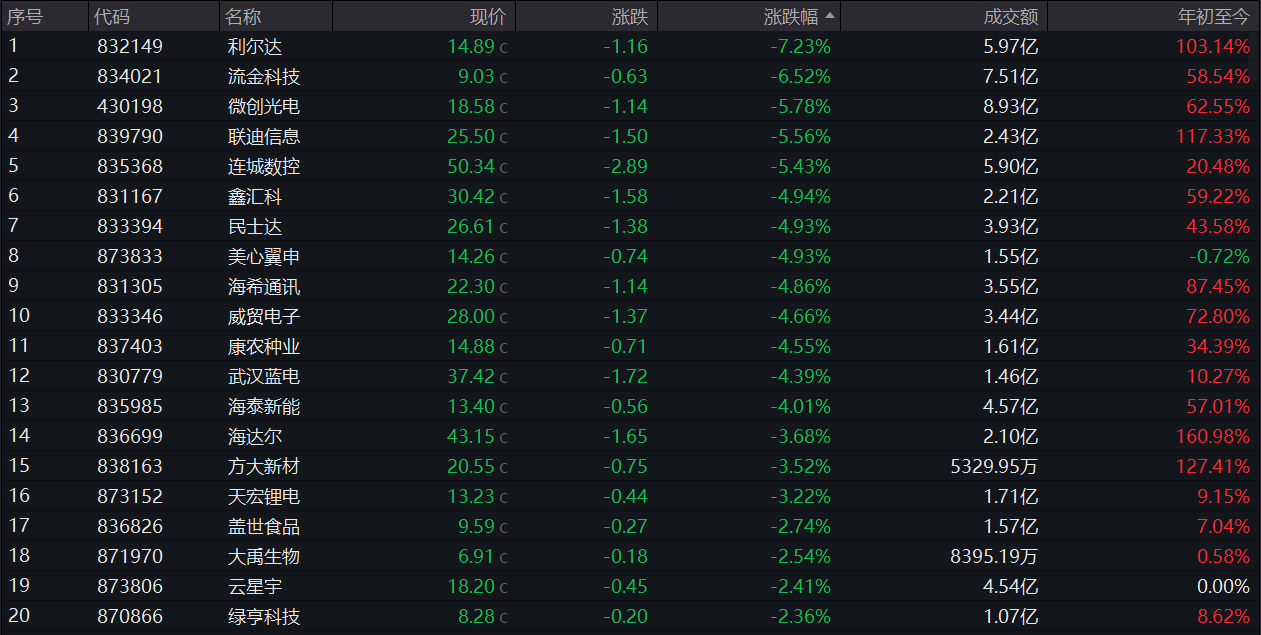Viewport: 1261px width, 635px height.
Task: Select stock name 微创光电
Action: coord(264,106)
